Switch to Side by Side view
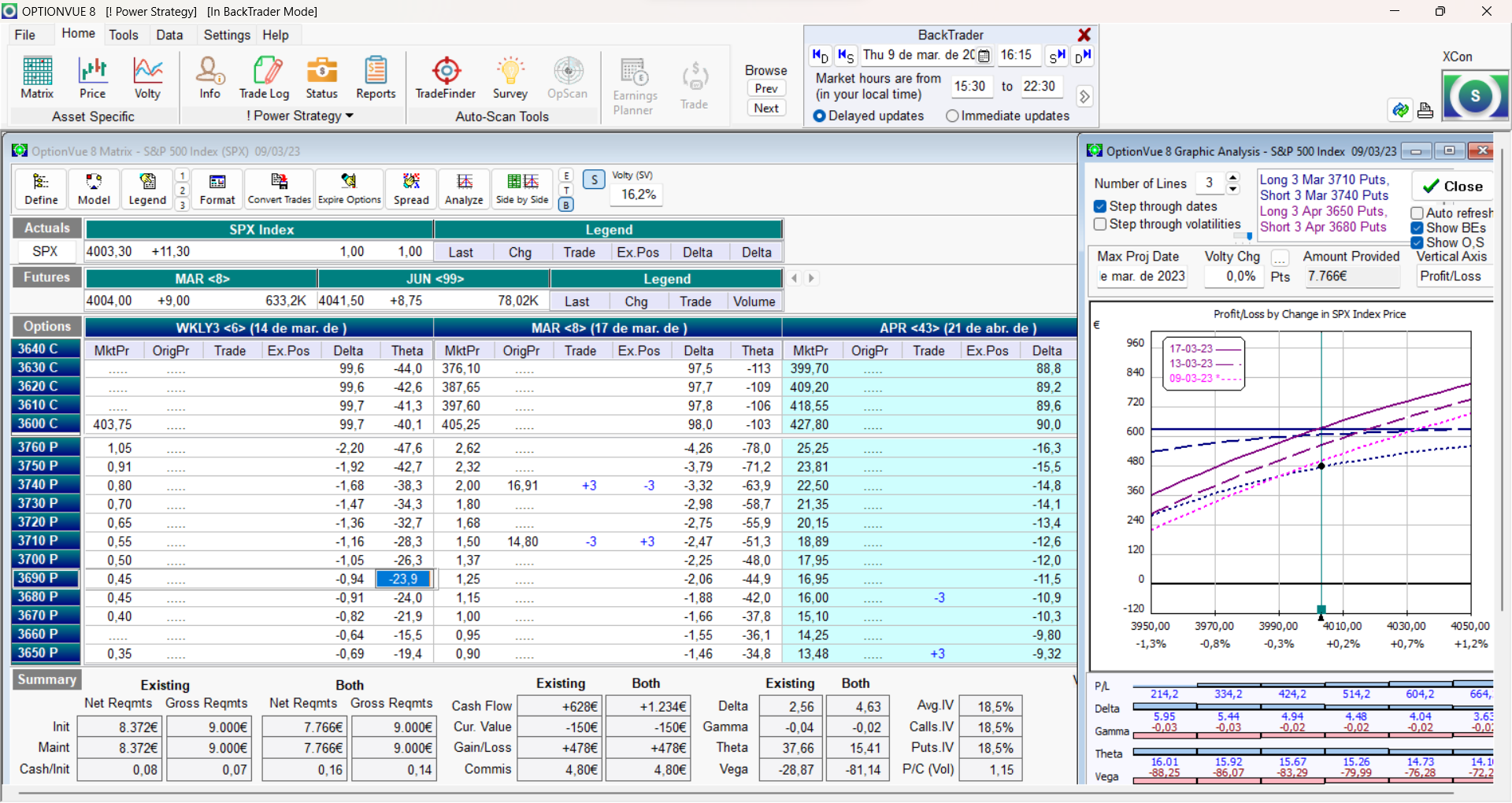 (x=522, y=190)
